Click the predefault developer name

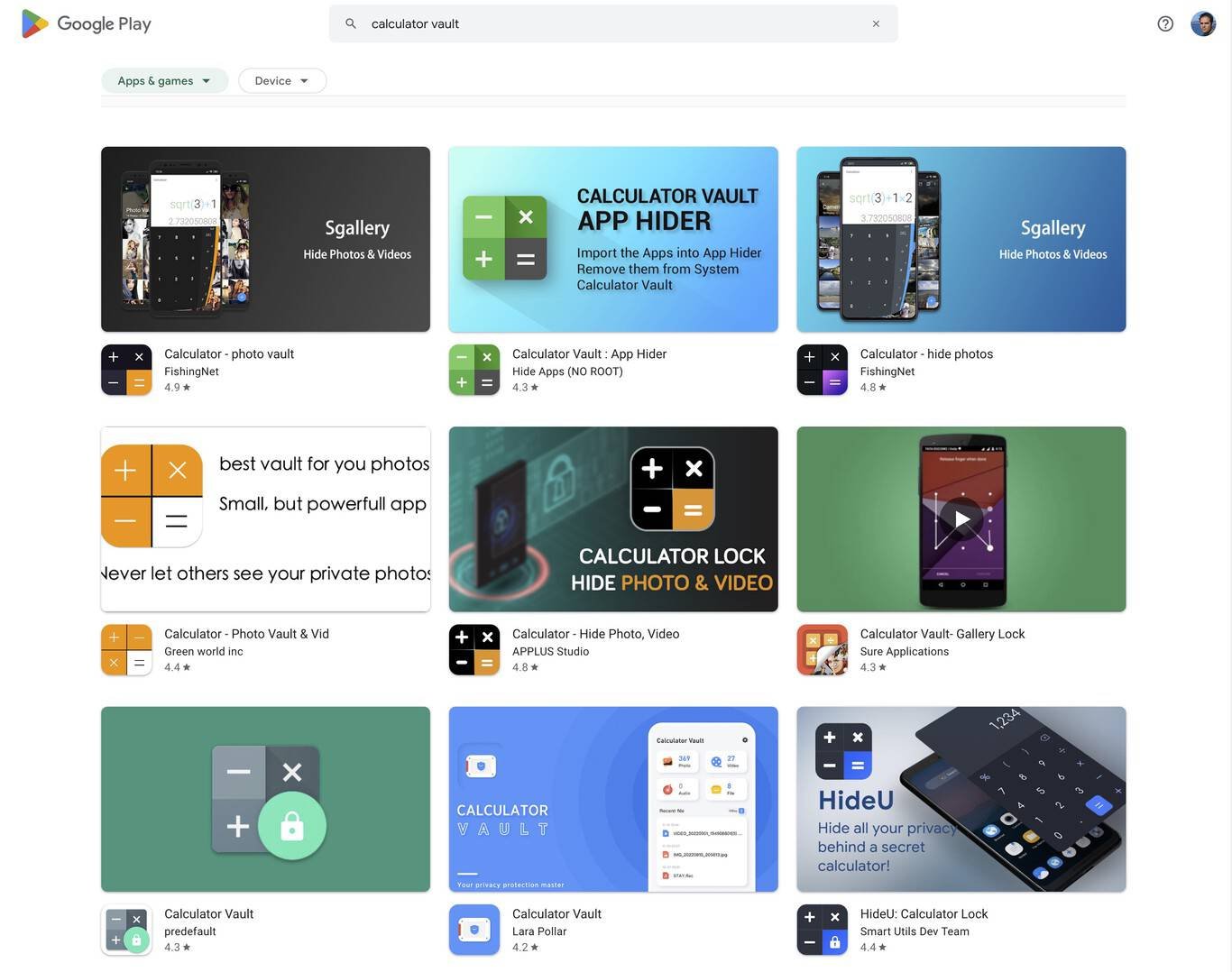(190, 931)
